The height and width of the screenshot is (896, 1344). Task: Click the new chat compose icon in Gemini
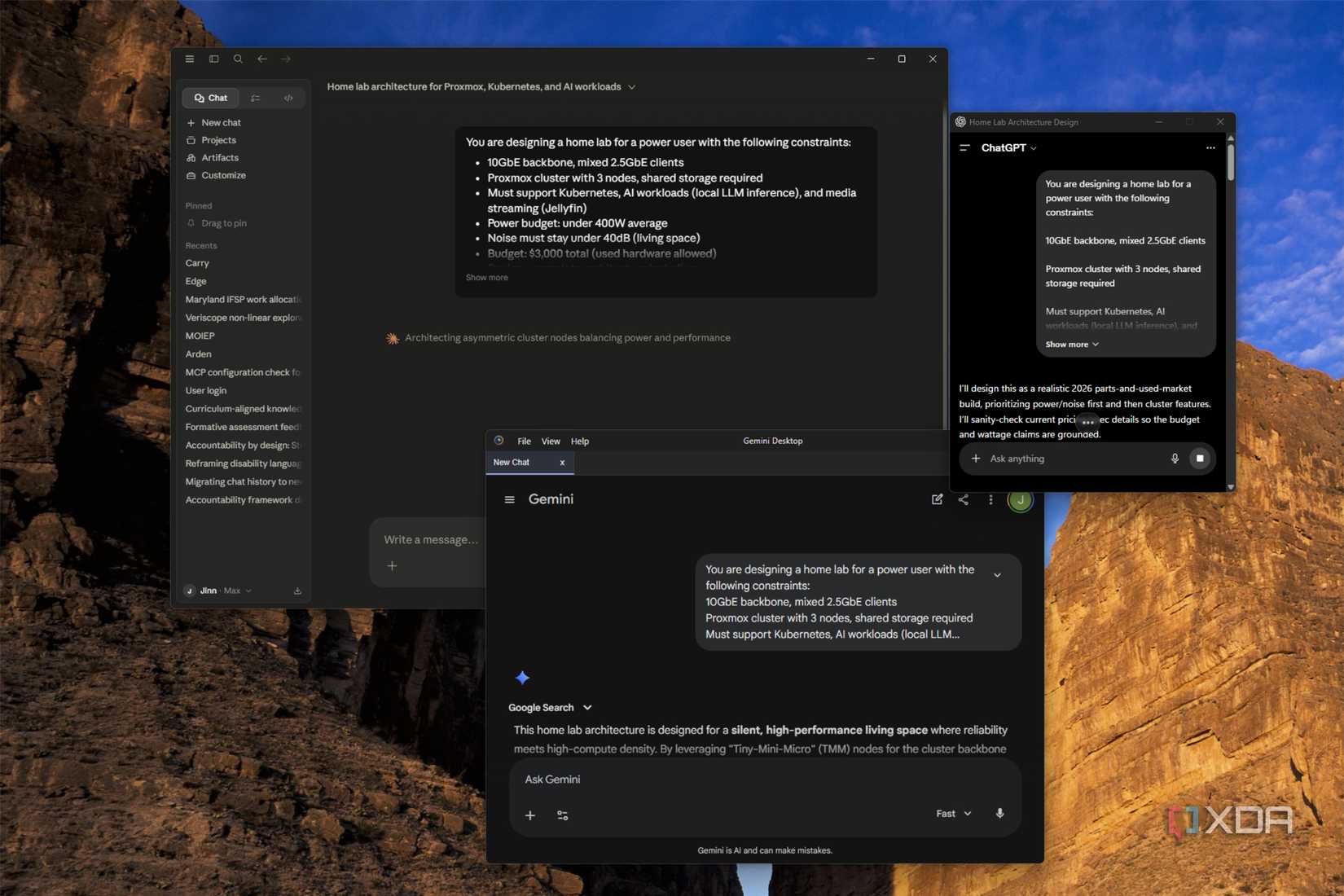pyautogui.click(x=937, y=499)
